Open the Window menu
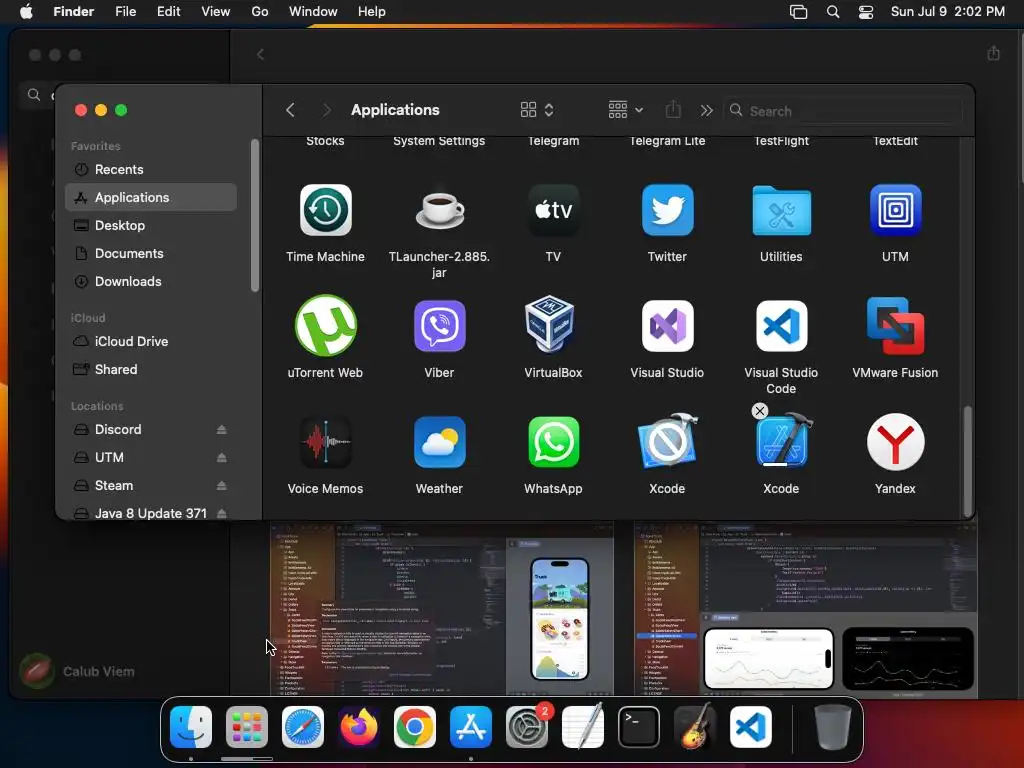 click(313, 12)
